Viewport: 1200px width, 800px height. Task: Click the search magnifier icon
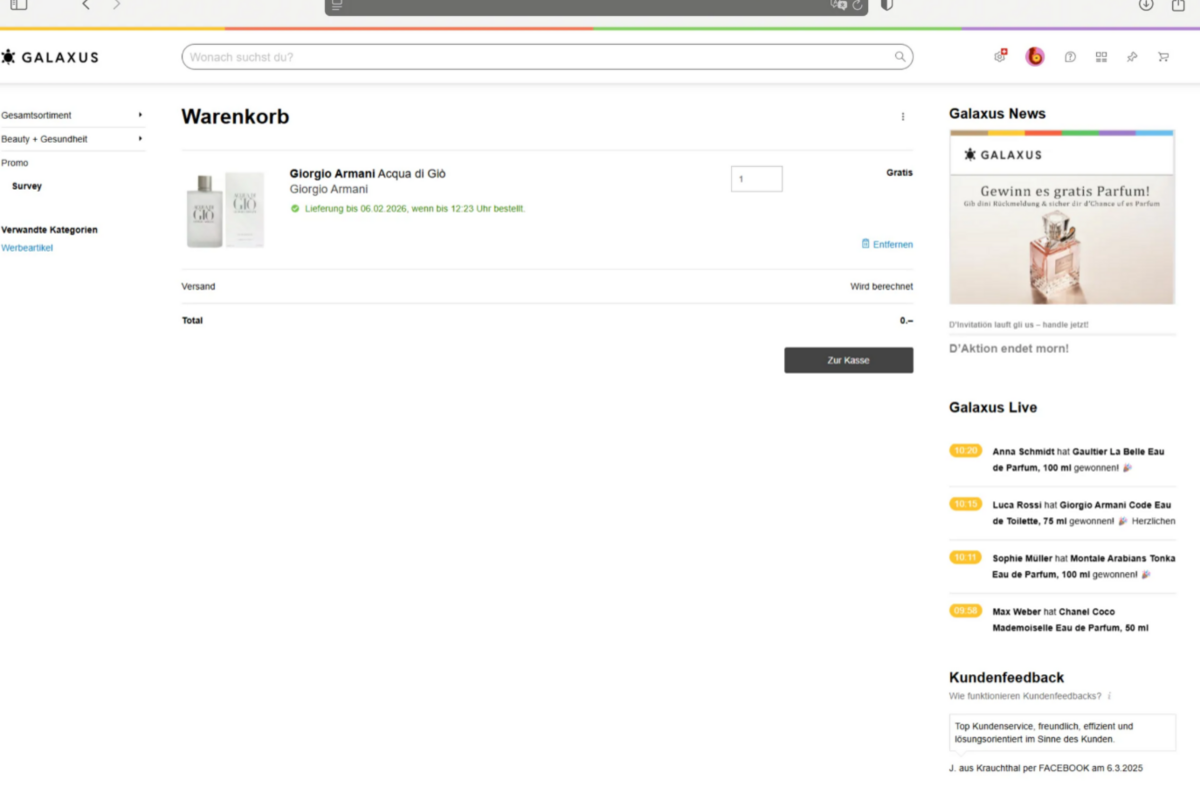click(900, 57)
